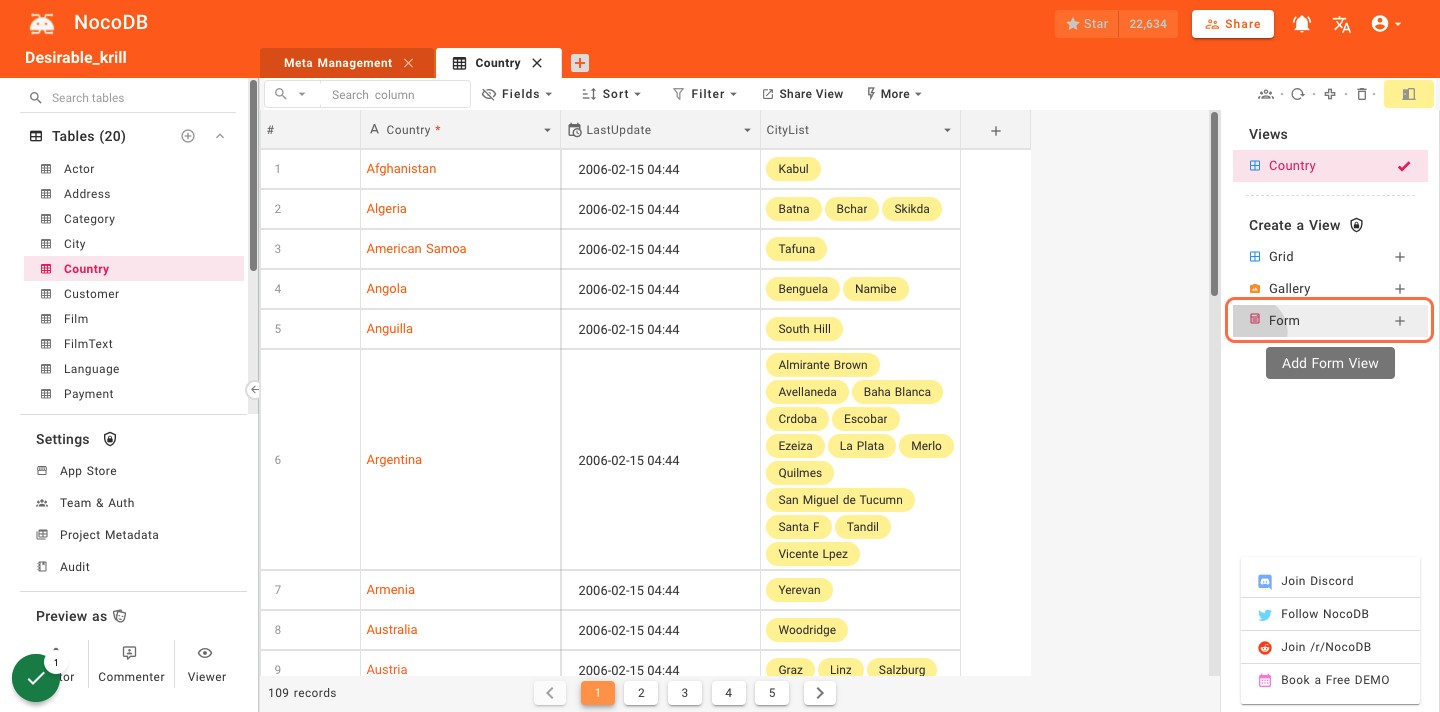1440x712 pixels.
Task: Close the Country tab
Action: point(537,63)
